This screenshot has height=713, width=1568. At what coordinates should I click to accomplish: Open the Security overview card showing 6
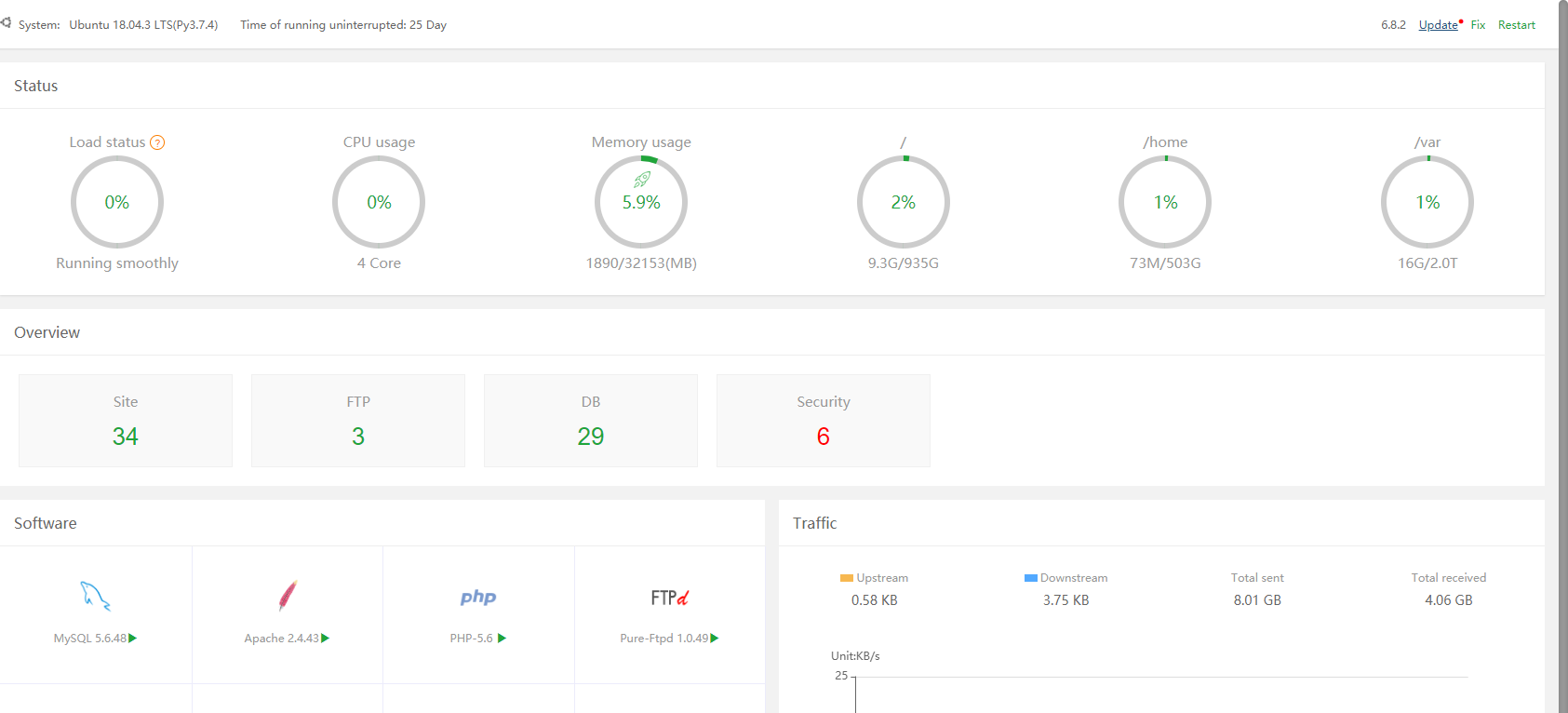coord(824,421)
